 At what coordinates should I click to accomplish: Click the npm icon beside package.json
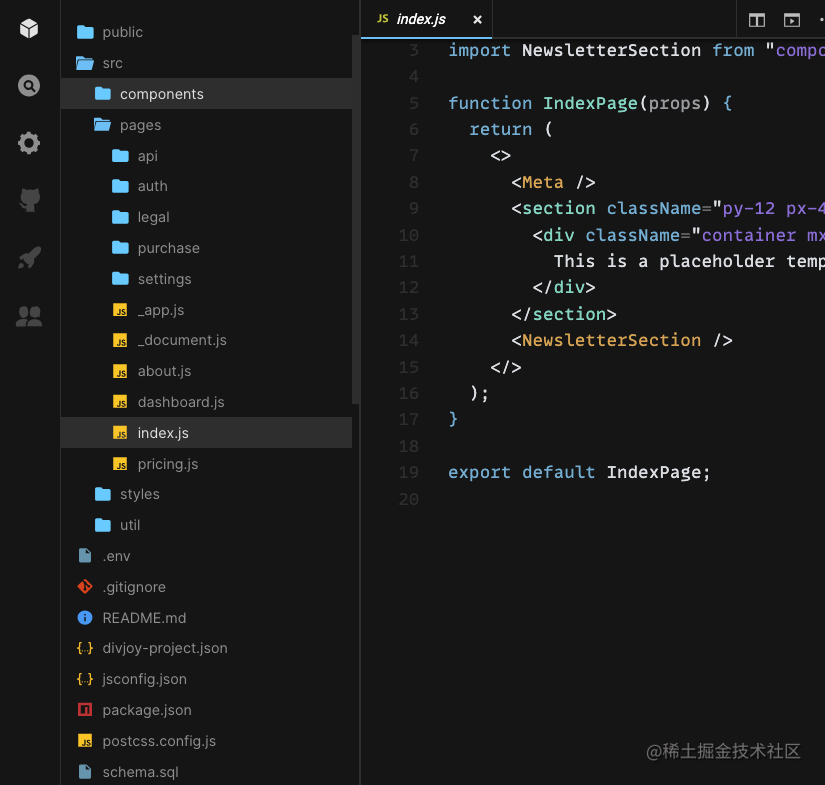click(x=85, y=710)
